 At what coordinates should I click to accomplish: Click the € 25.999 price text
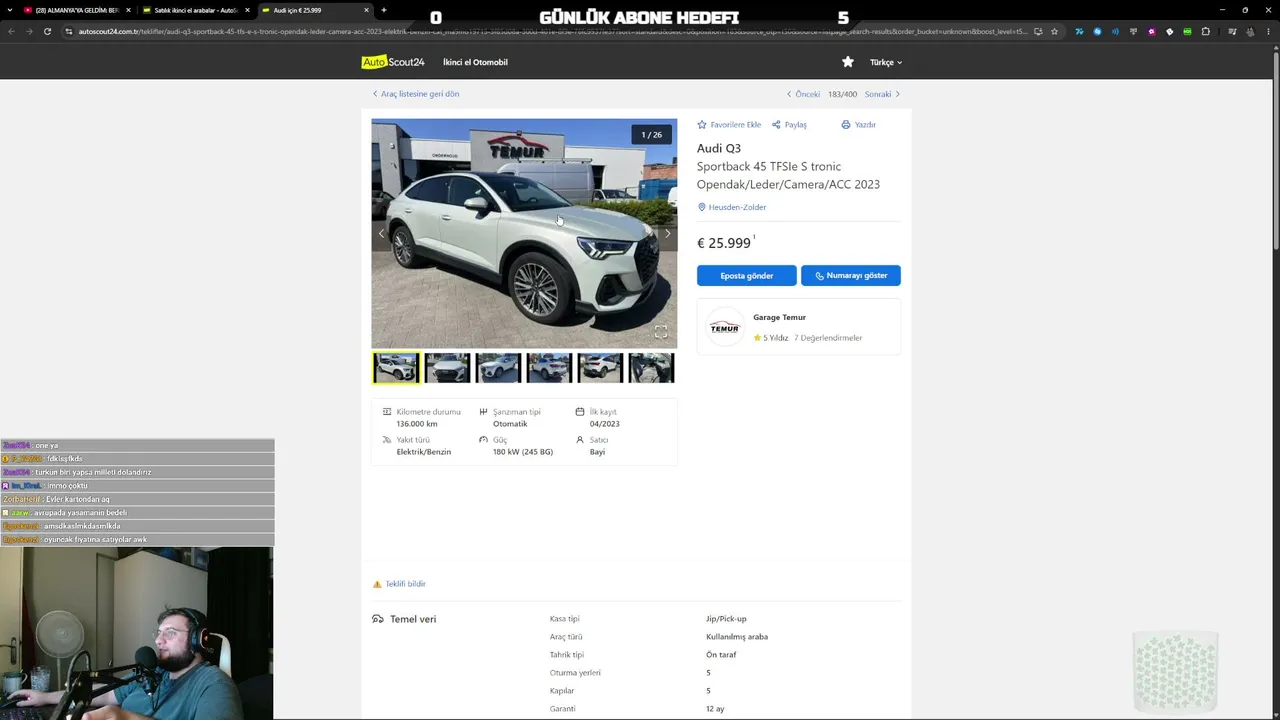point(724,243)
